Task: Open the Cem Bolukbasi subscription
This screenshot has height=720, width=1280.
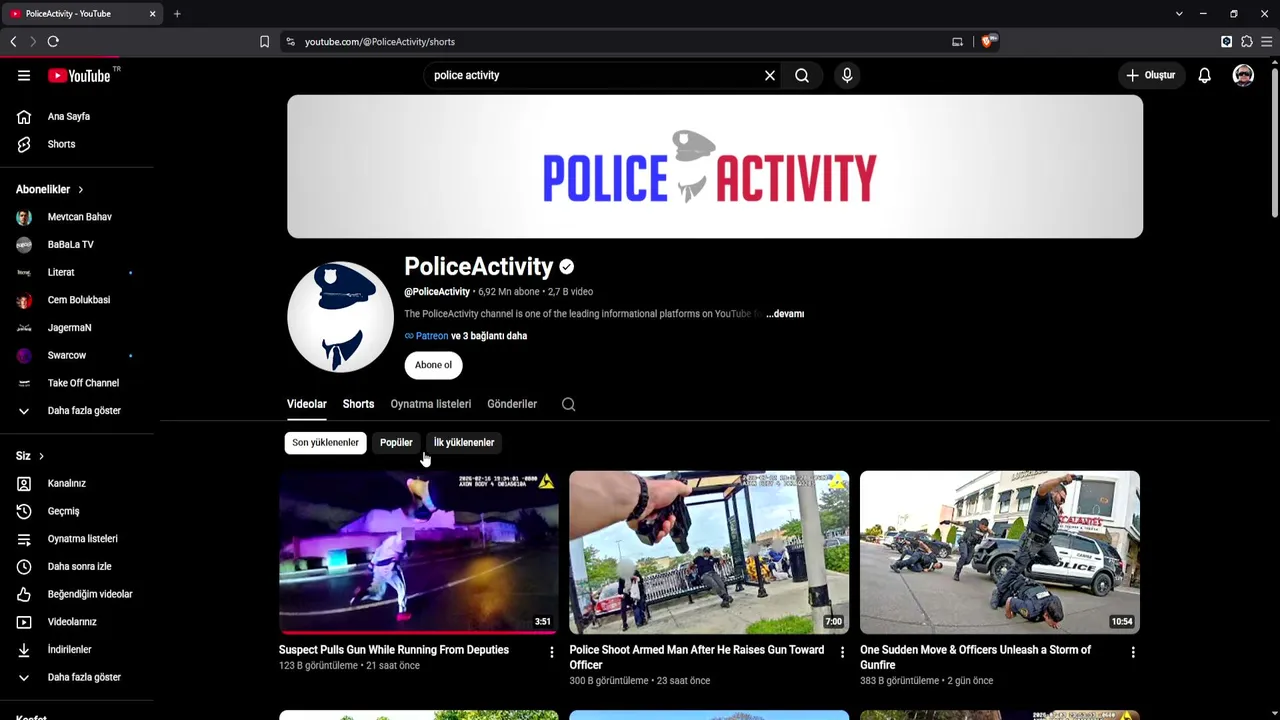Action: tap(77, 300)
